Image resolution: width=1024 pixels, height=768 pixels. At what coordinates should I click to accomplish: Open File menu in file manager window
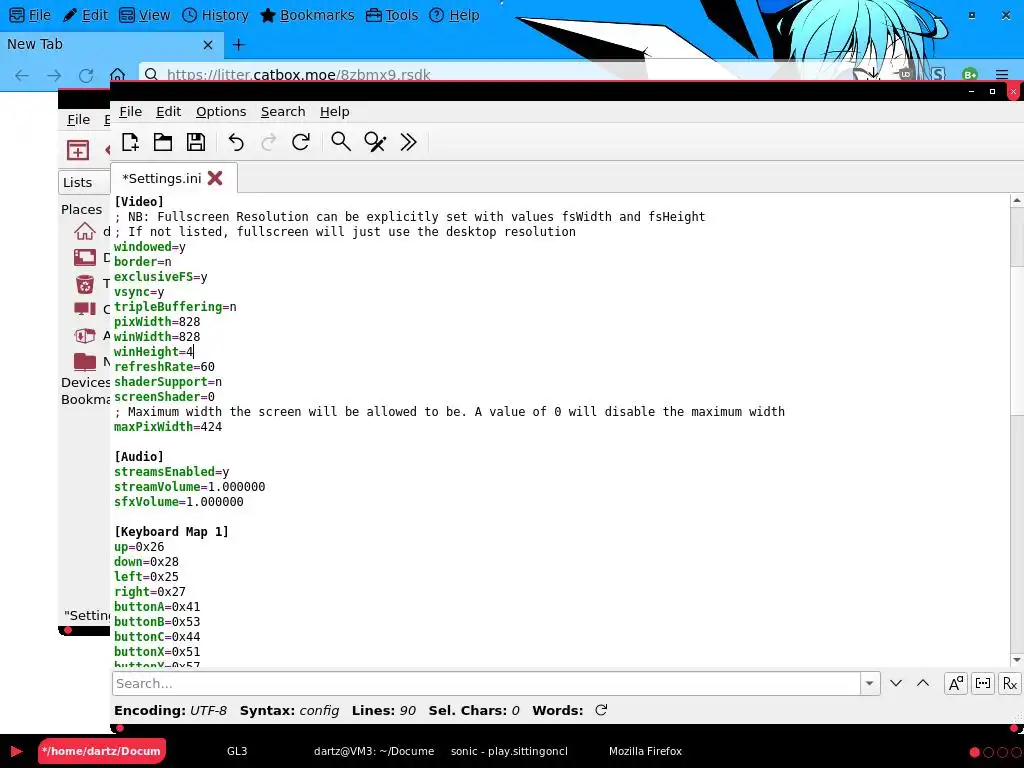click(78, 120)
